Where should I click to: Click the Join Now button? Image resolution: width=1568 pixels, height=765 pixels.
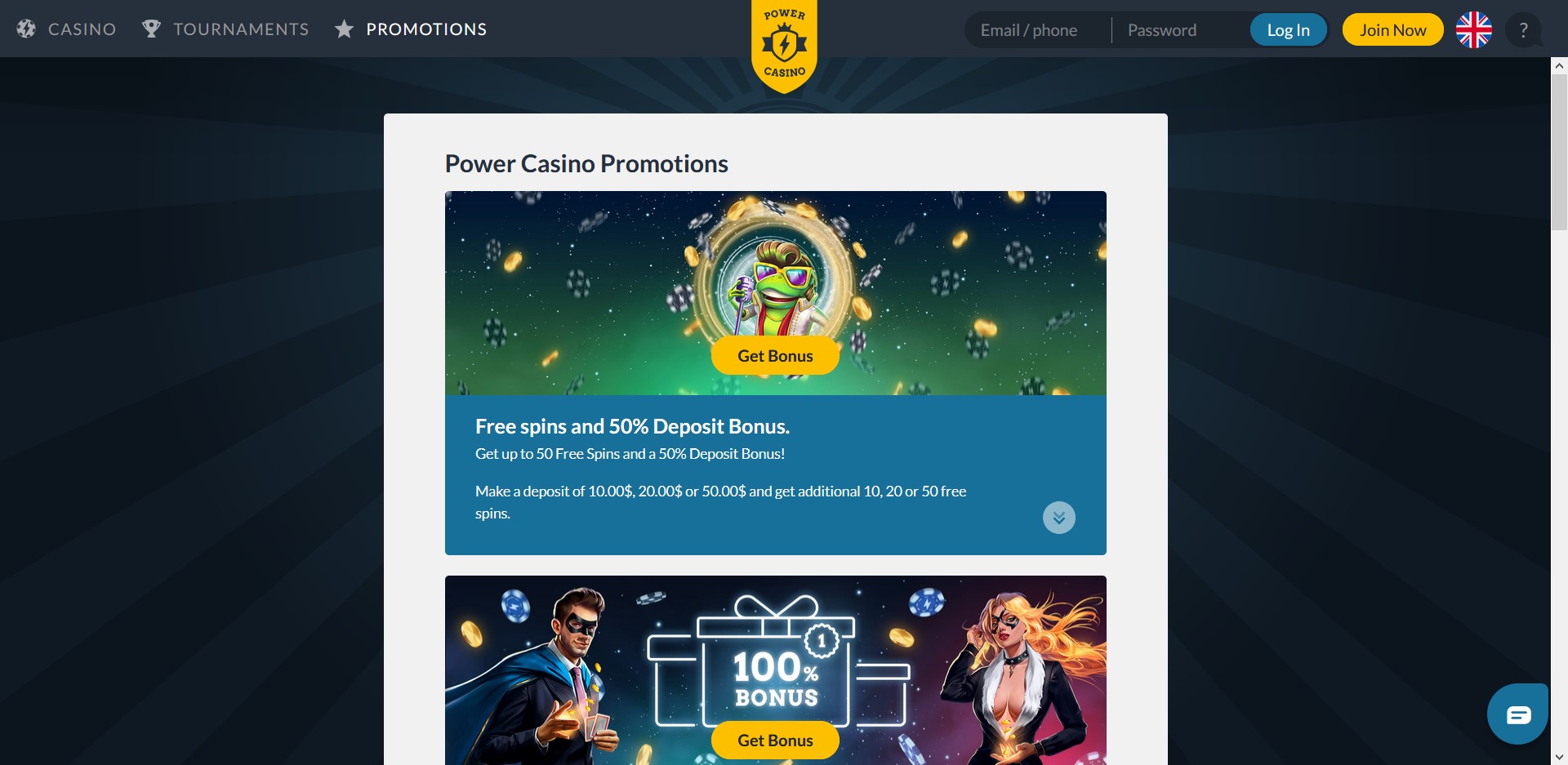(1392, 30)
